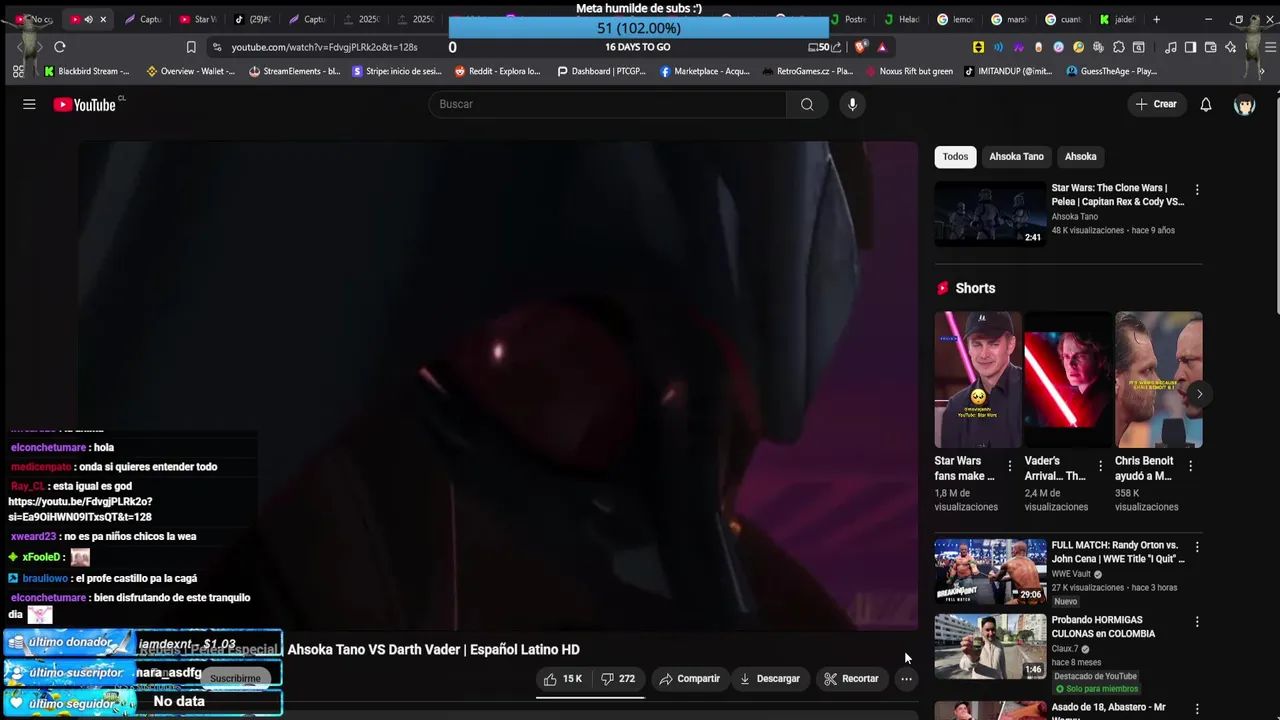This screenshot has height=720, width=1280.
Task: Open the Stripe inicio de sesión bookmark
Action: [397, 71]
